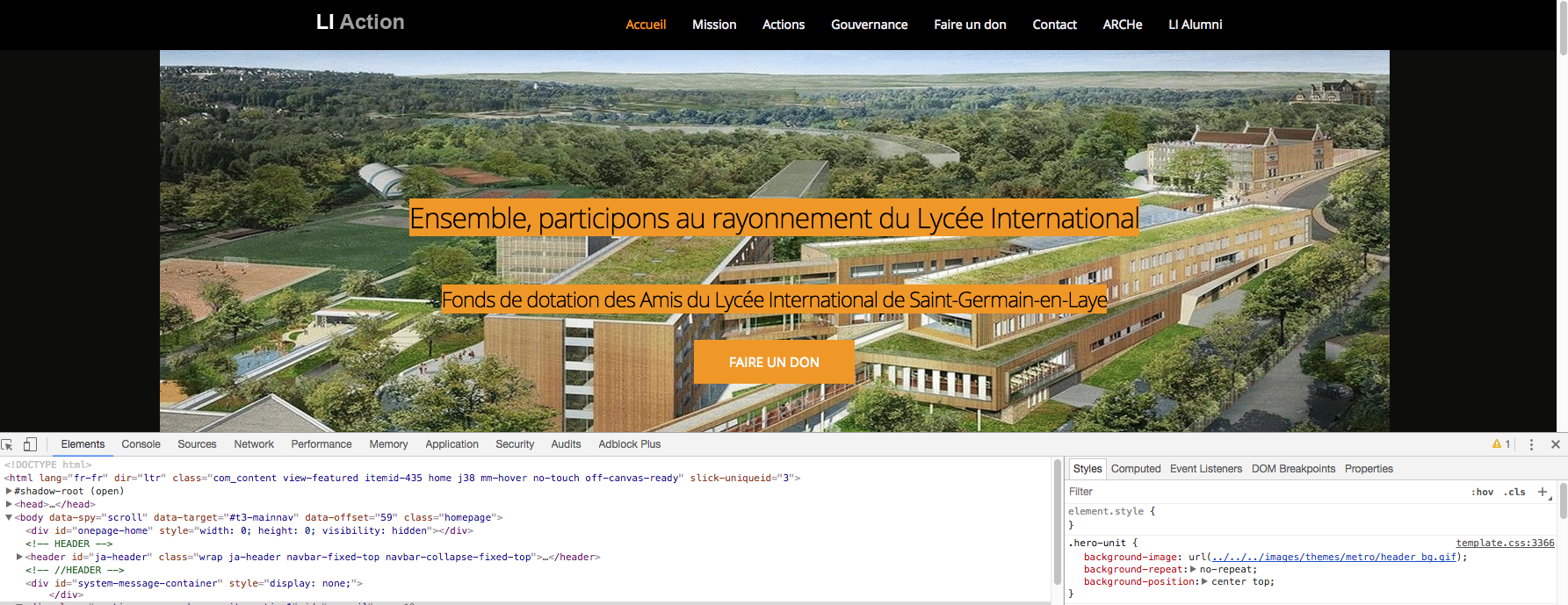The height and width of the screenshot is (605, 1568).
Task: Open the DevTools three-dot customize menu
Action: coord(1531,444)
